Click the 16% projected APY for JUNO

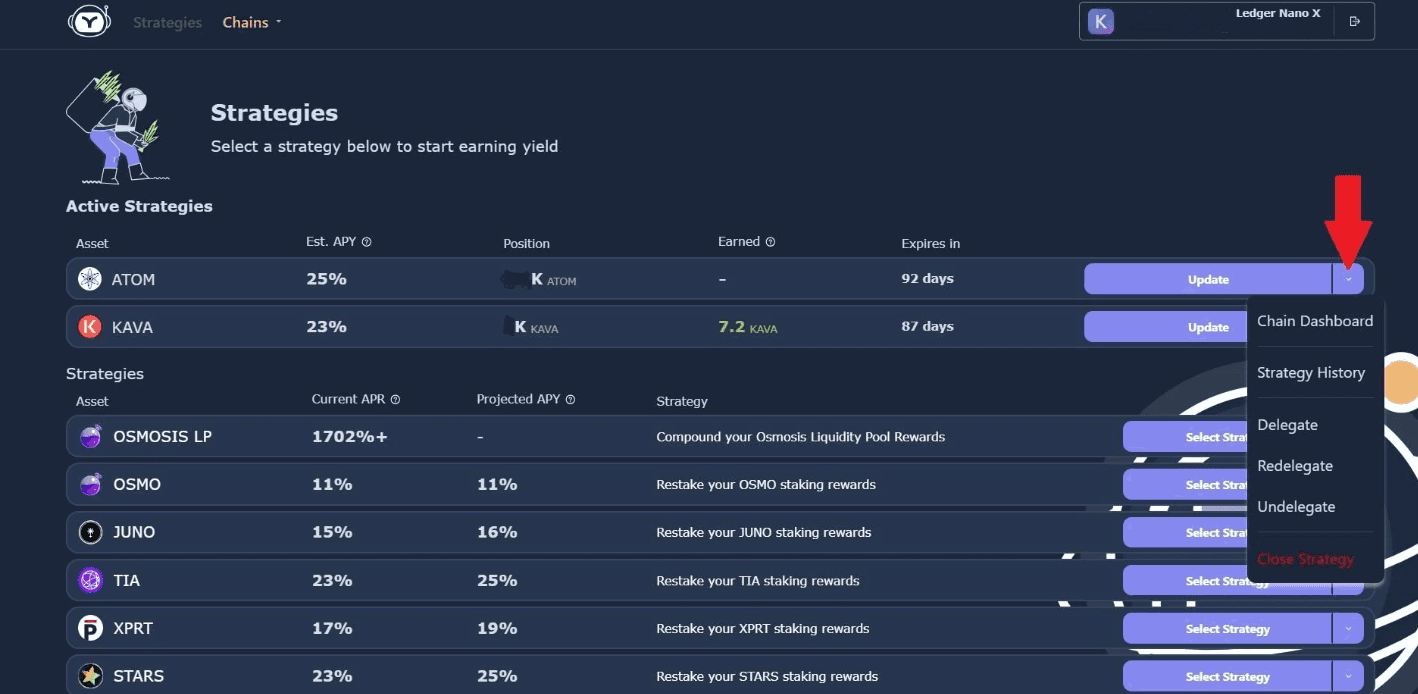[x=497, y=532]
